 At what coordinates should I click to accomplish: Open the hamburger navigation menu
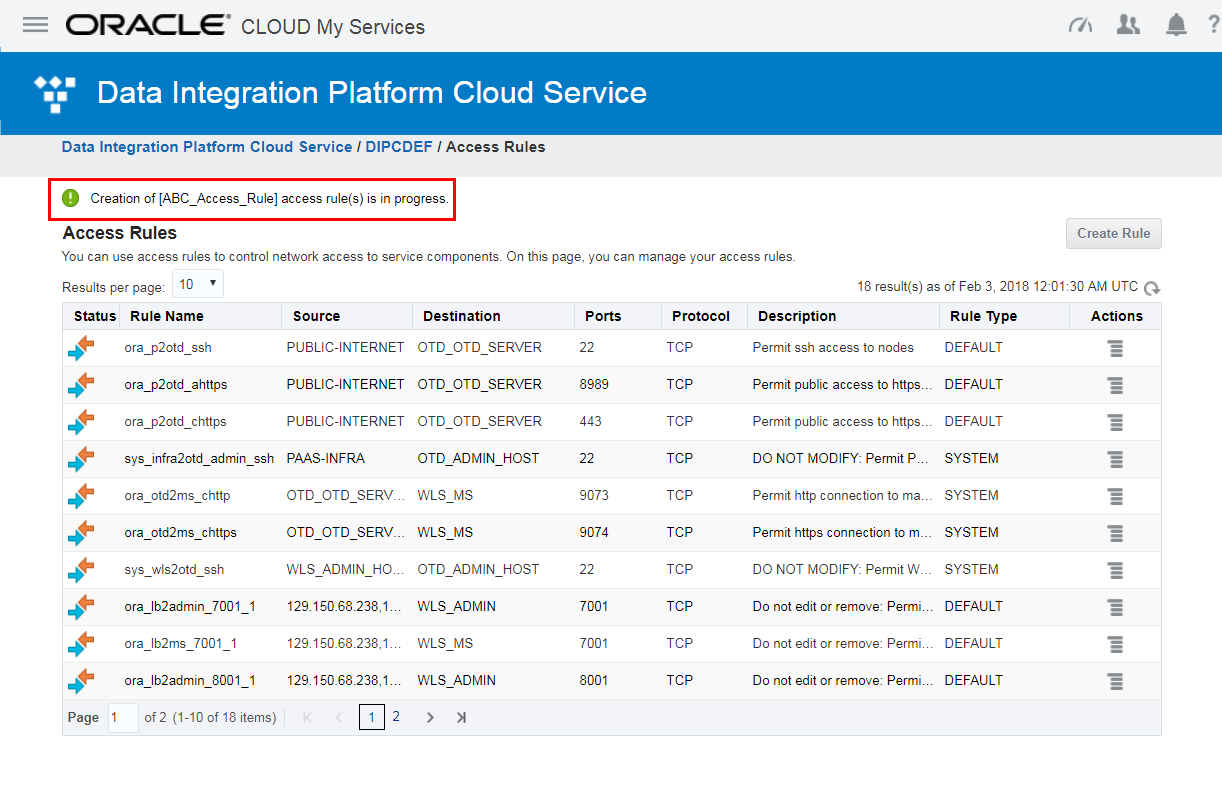point(35,25)
